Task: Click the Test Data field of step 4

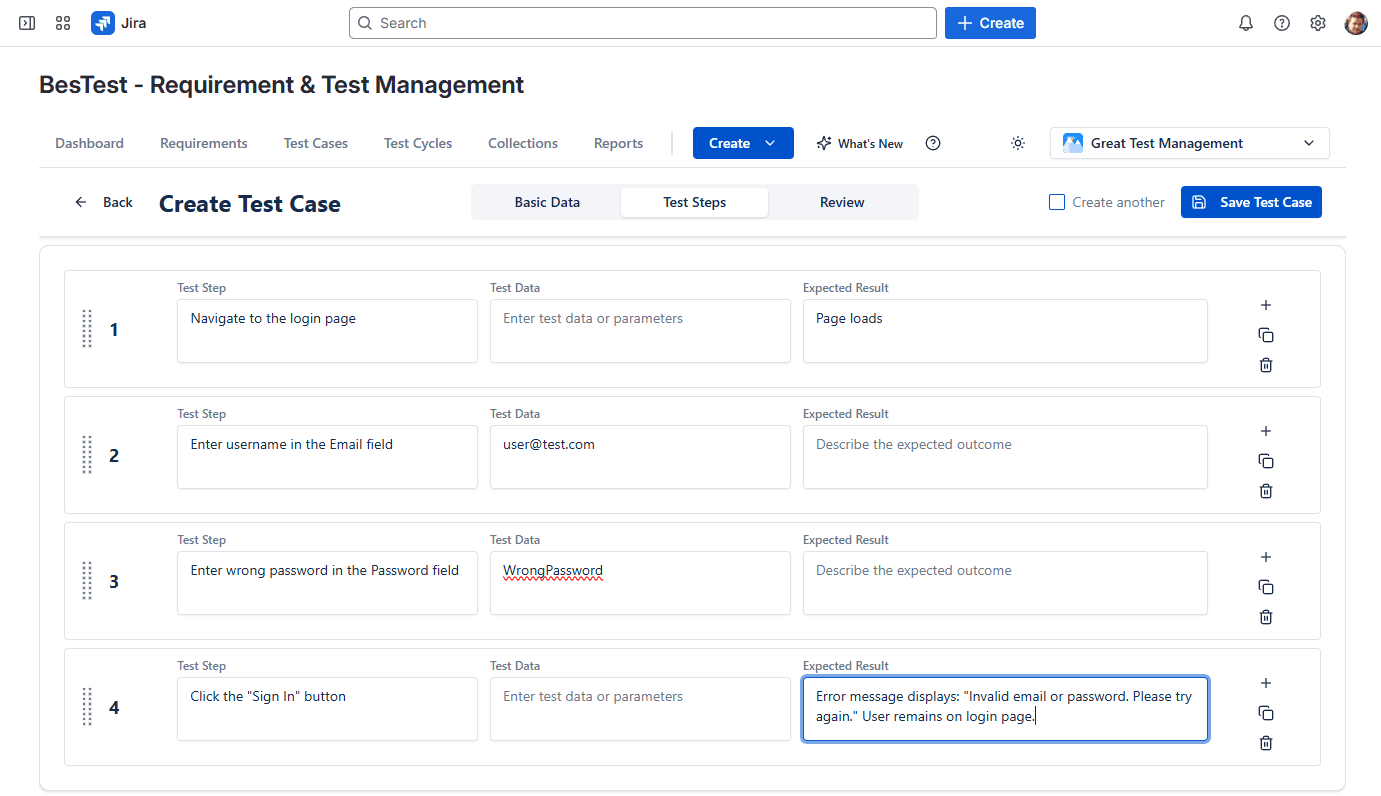Action: [x=640, y=708]
